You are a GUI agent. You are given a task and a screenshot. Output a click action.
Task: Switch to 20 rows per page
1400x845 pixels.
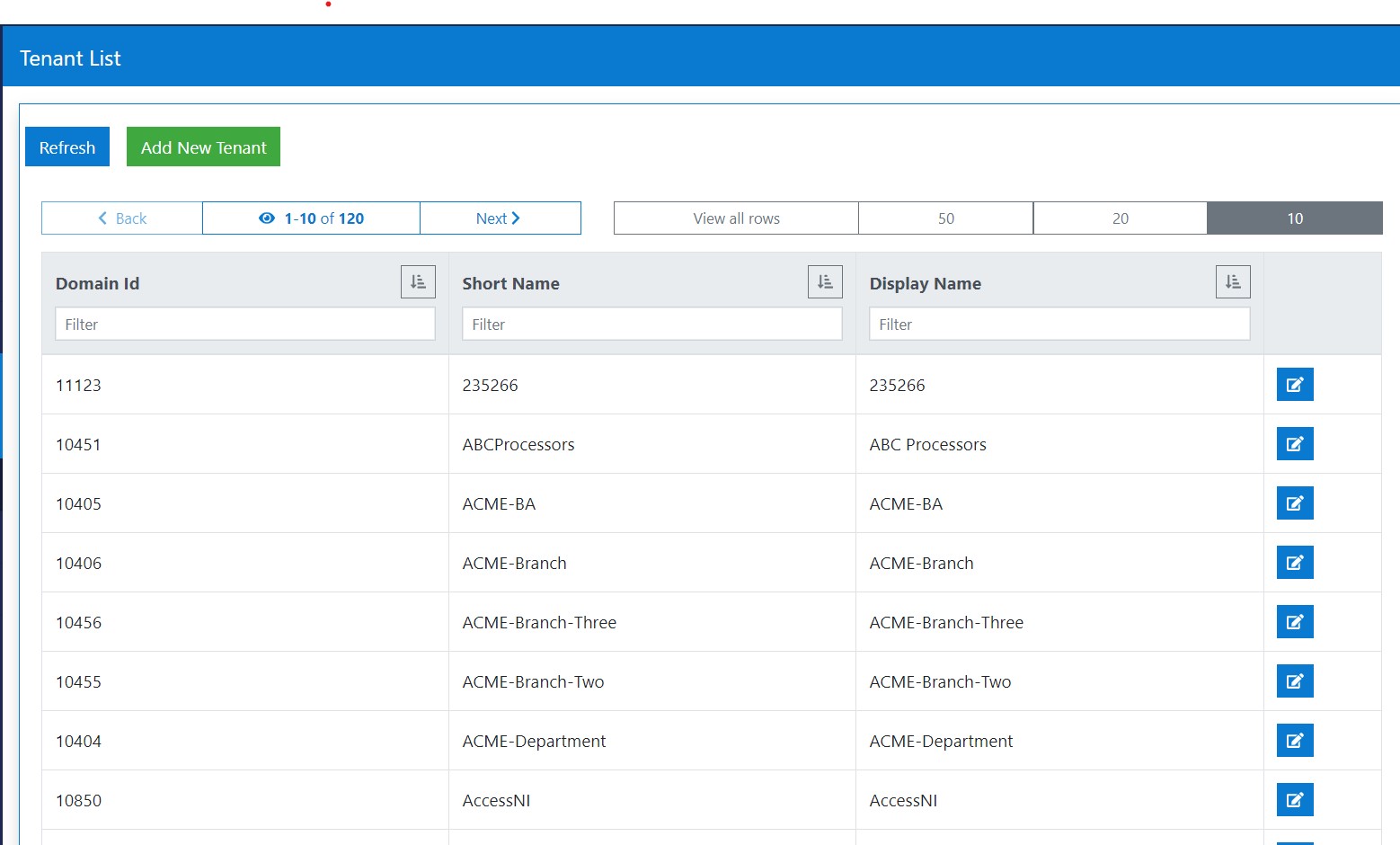(x=1120, y=218)
